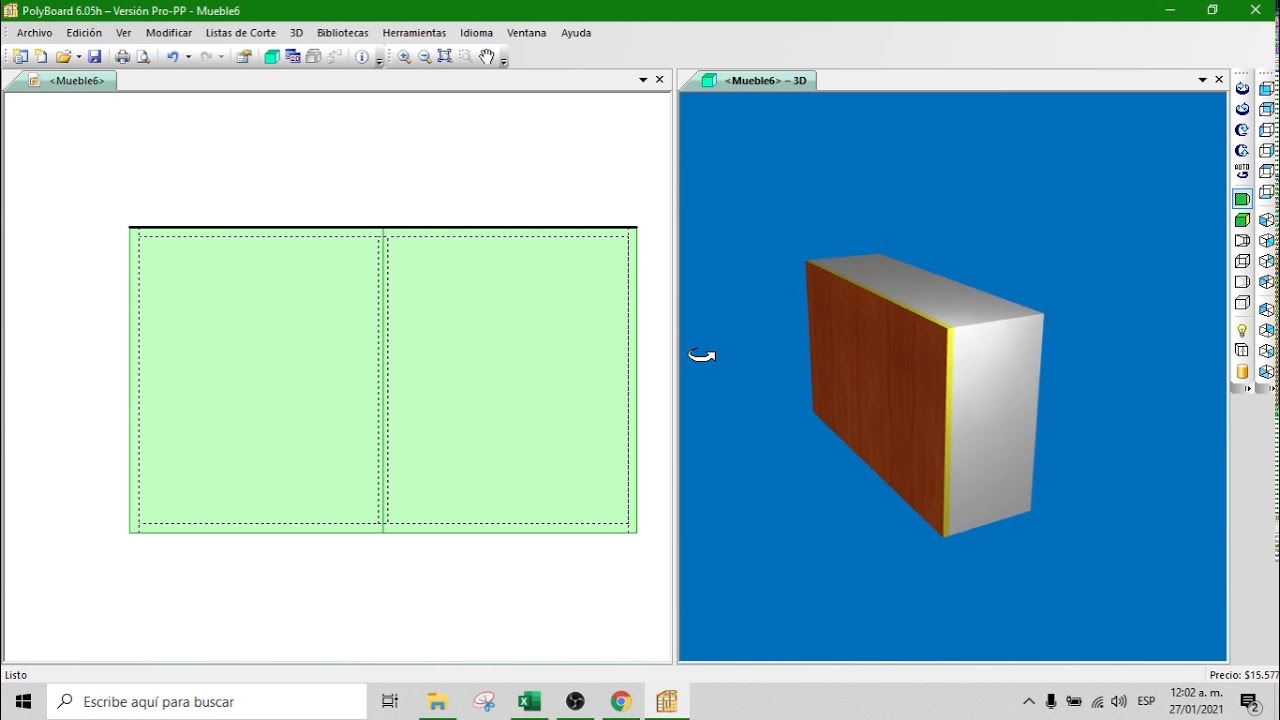
Task: Open the information icon
Action: [362, 57]
